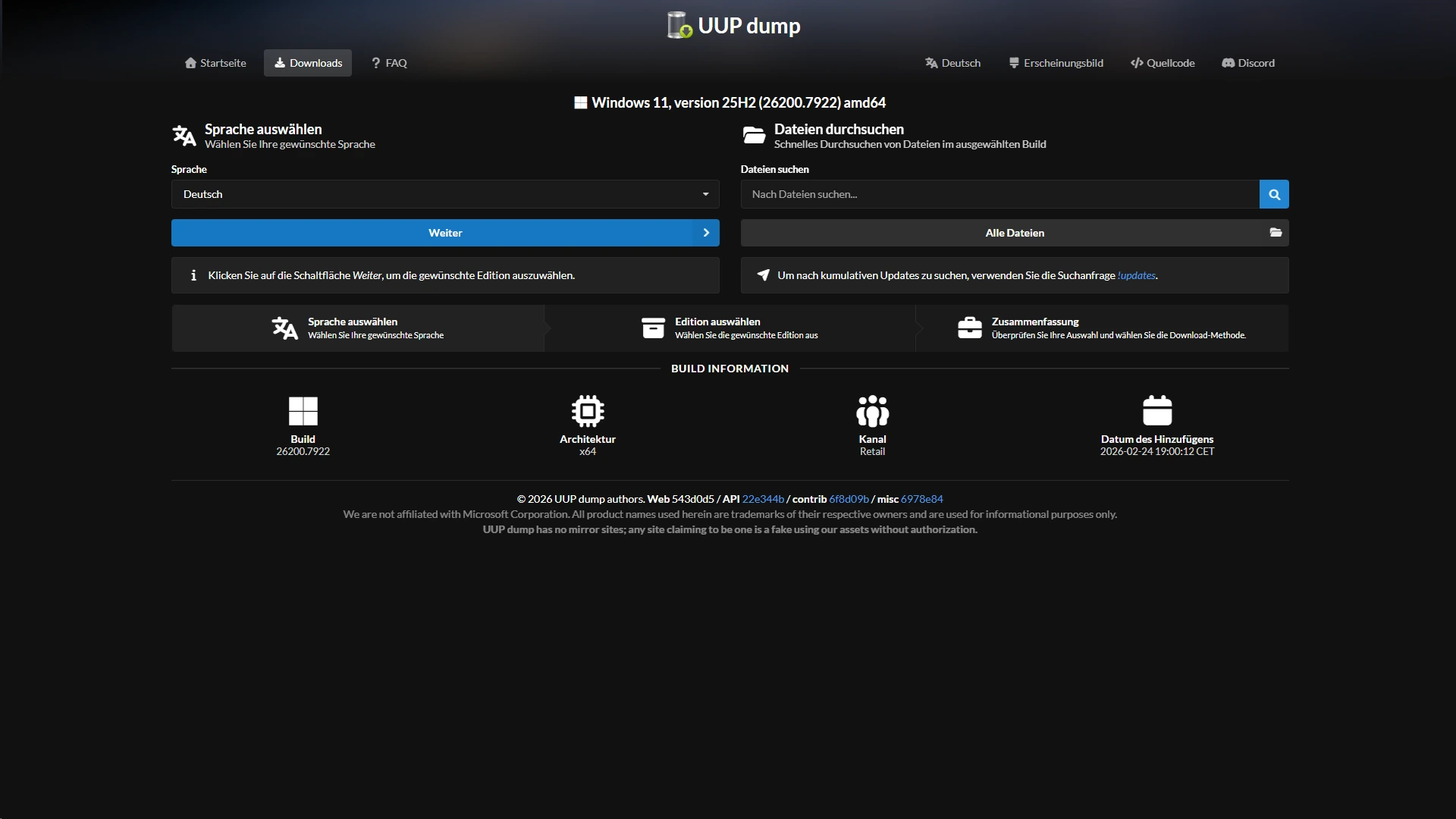The height and width of the screenshot is (819, 1456).
Task: Click the Windows 11, version 25H2 title
Action: (739, 102)
